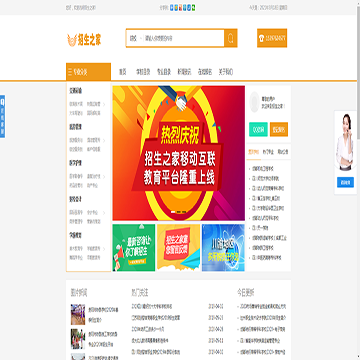Viewport: 360px width, 360px height.
Task: Open the green megaphone promo banner
Action: point(134,247)
